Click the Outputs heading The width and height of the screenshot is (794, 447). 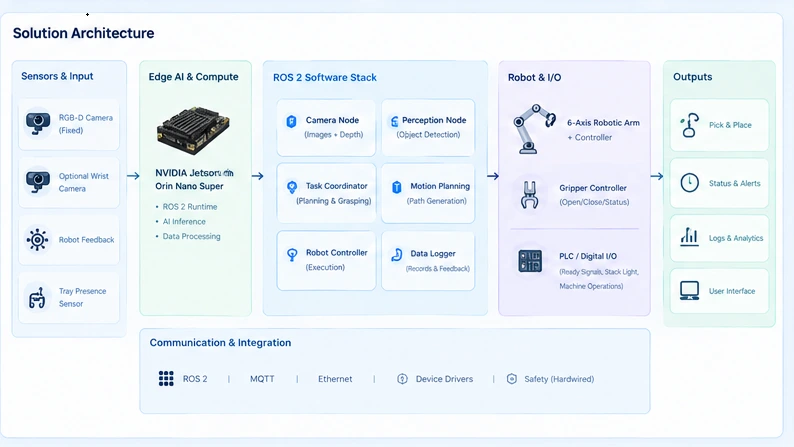click(x=692, y=77)
